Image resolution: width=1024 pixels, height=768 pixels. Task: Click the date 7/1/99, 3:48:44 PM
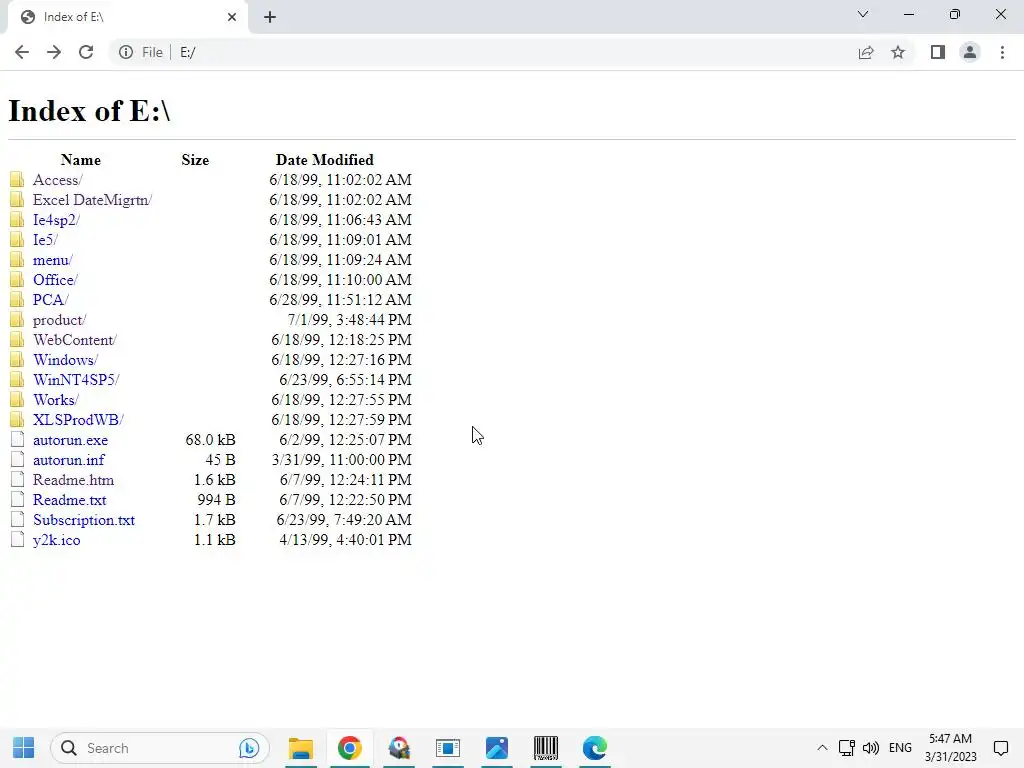coord(349,320)
